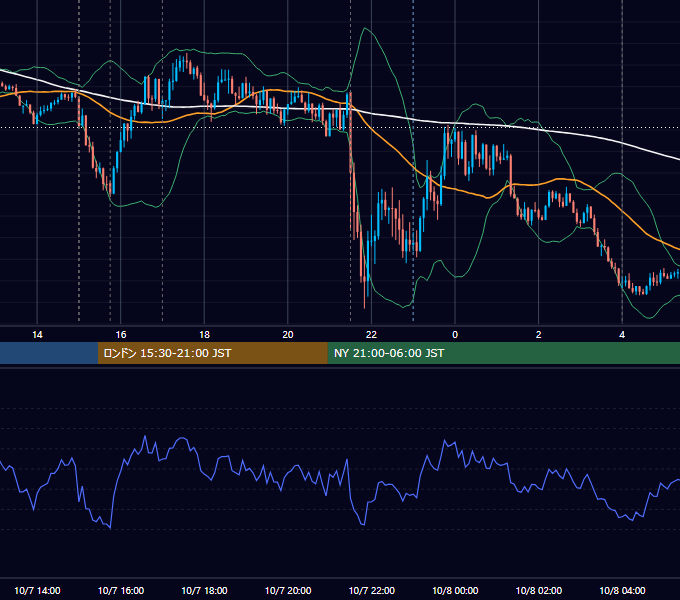Click the 10/7 18:00 label on oscillator axis
Screen dimensions: 680x600
(x=204, y=590)
